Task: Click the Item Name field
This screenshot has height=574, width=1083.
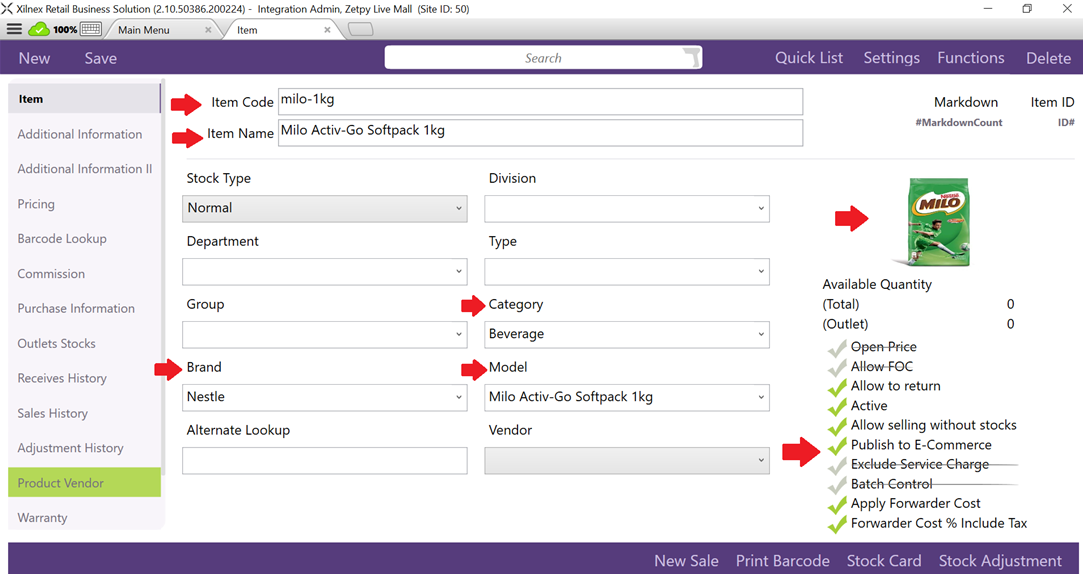Action: 541,132
